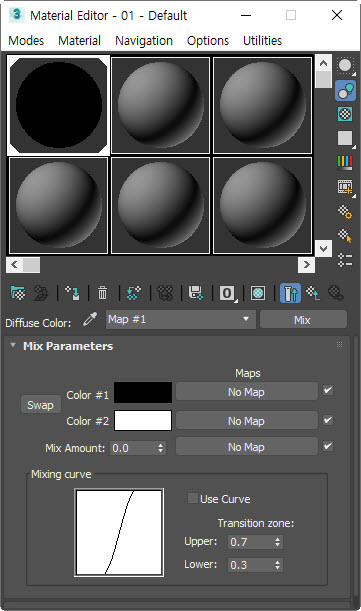
Task: Toggle Show Shaded Material in Viewport
Action: click(x=258, y=293)
